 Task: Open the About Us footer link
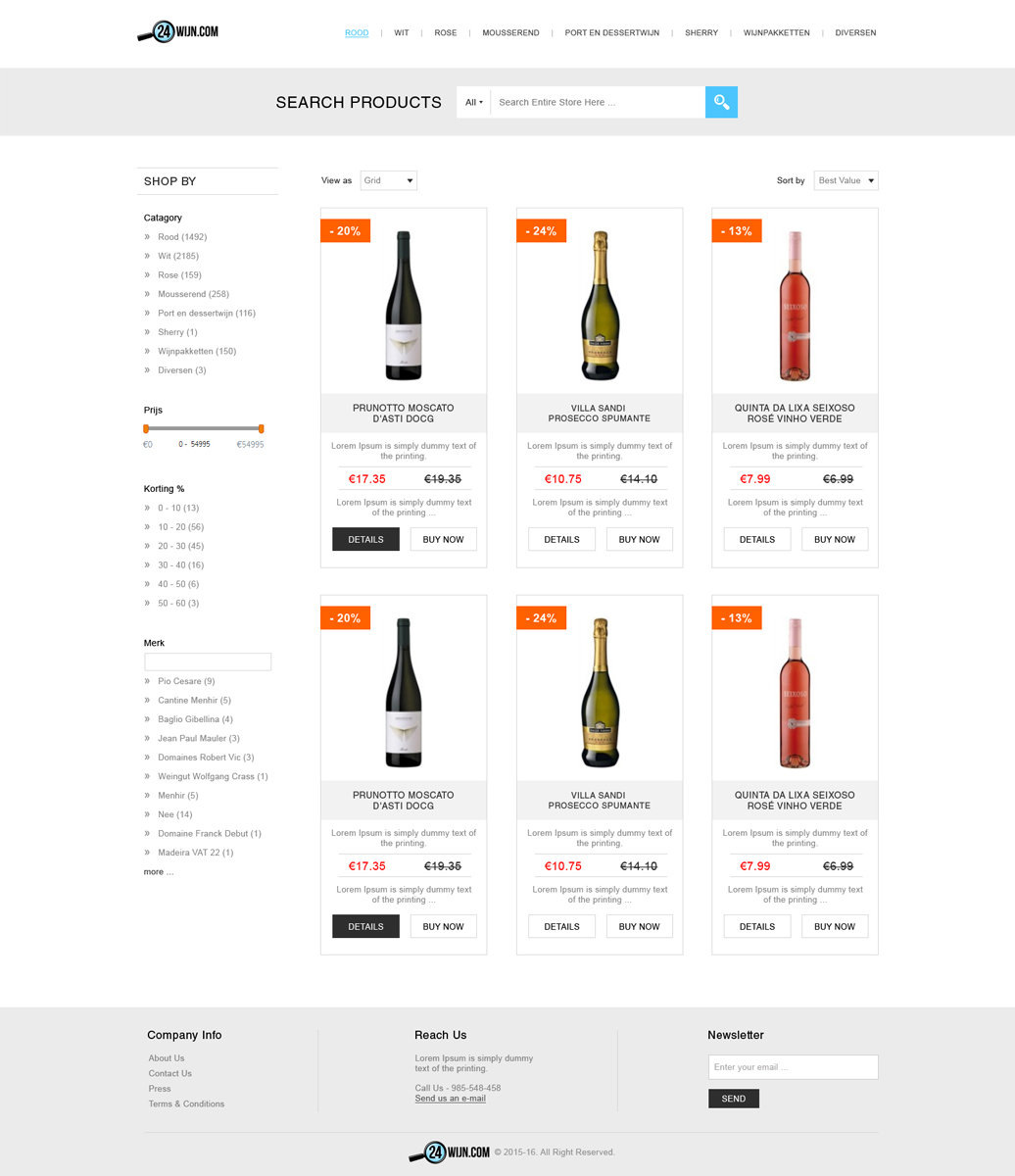click(x=167, y=1058)
